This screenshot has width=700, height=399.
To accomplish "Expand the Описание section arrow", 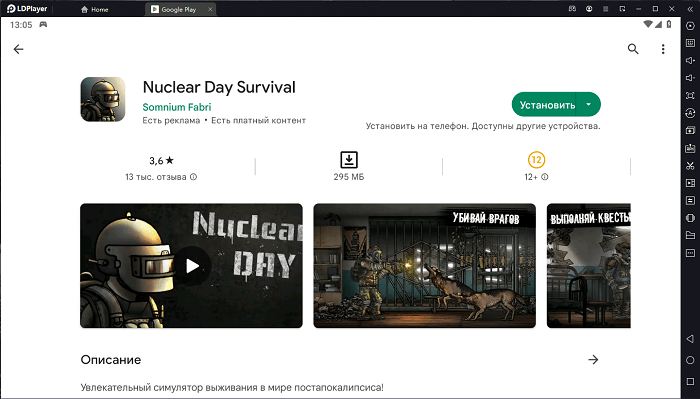I will (x=593, y=360).
